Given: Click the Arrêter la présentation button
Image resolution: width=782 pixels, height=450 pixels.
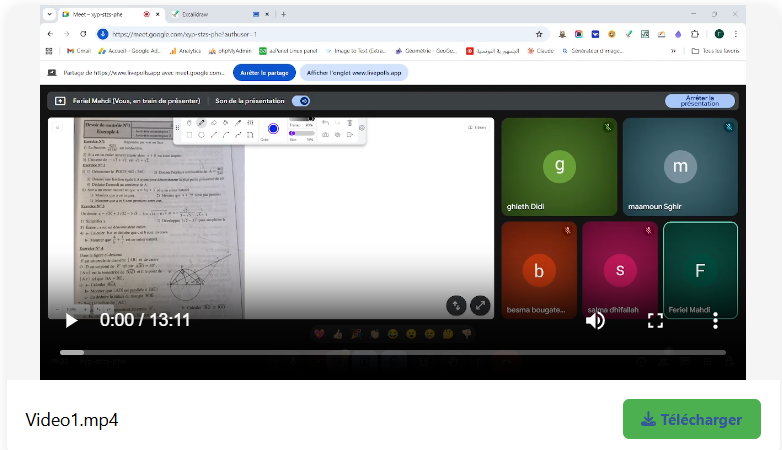Looking at the screenshot, I should pyautogui.click(x=699, y=101).
